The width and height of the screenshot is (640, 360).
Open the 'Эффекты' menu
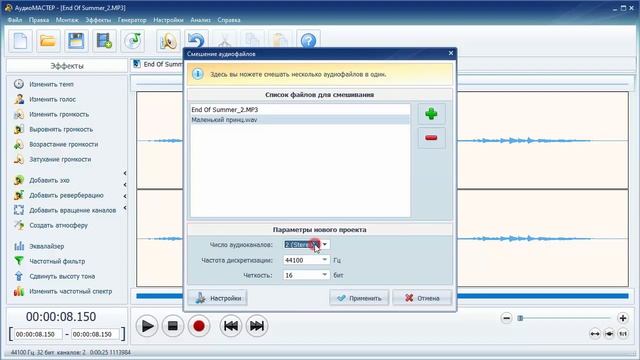click(98, 20)
